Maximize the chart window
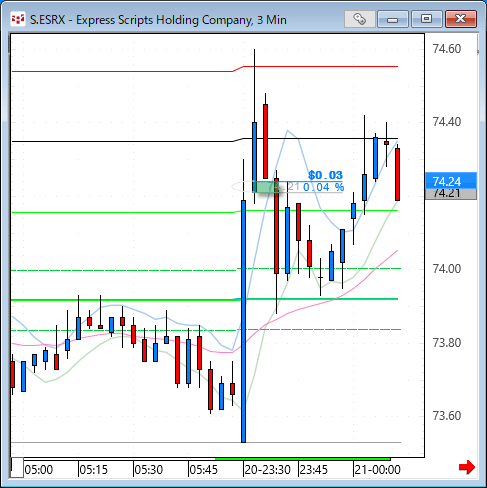This screenshot has height=488, width=487. tap(426, 19)
